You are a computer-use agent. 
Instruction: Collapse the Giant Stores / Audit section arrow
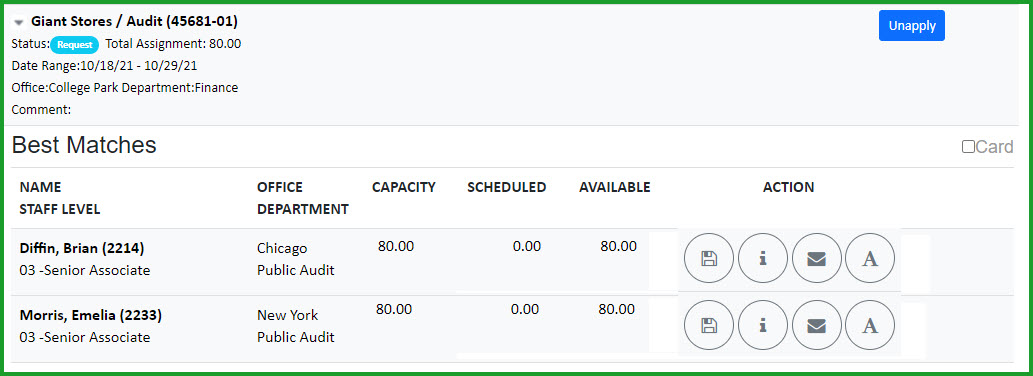click(19, 22)
